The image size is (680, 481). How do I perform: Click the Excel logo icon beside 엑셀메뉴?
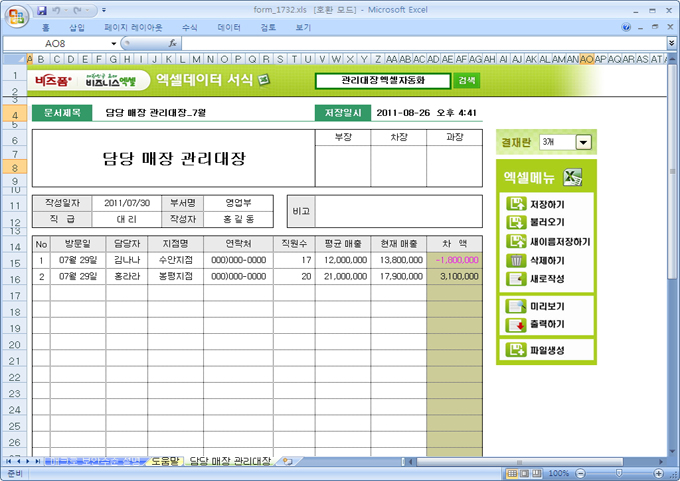(x=572, y=177)
